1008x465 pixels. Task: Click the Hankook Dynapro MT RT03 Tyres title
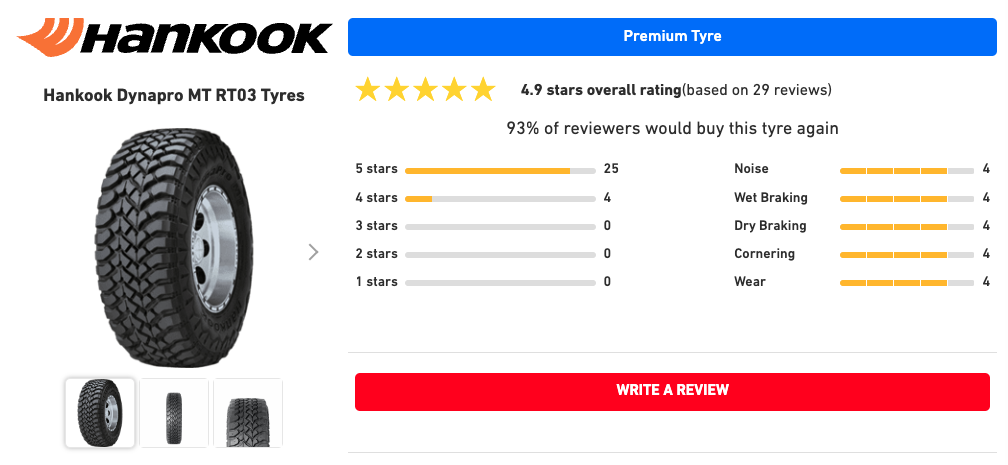click(174, 96)
